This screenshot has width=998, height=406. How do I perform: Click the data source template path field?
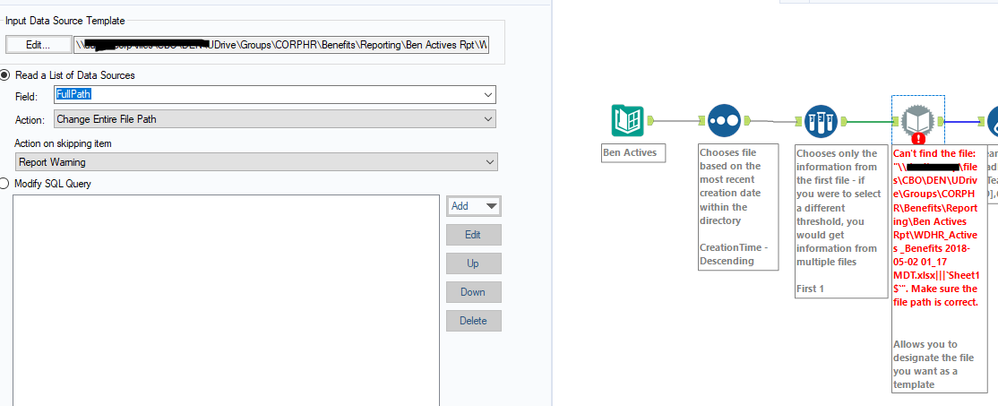pos(281,45)
